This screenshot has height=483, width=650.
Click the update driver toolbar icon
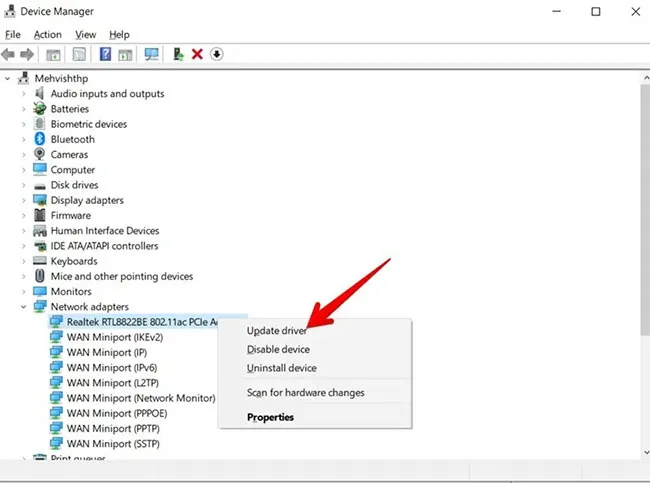pyautogui.click(x=178, y=54)
